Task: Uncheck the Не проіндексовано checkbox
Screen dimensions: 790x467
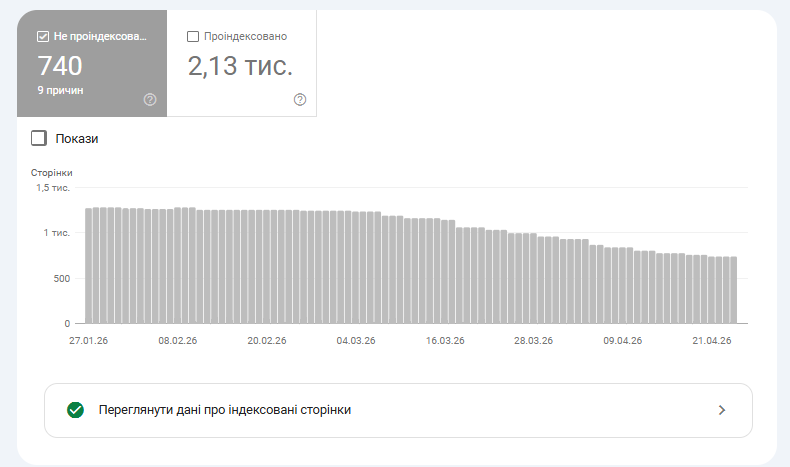Action: tap(43, 36)
